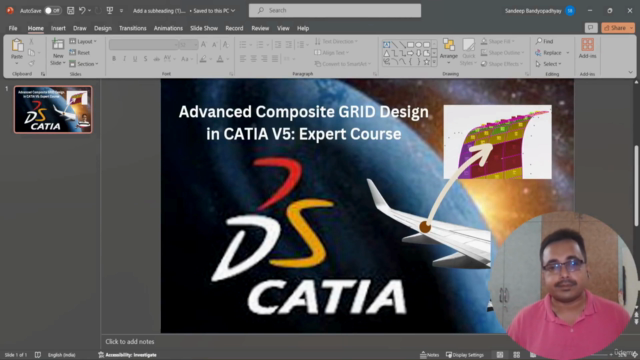Open the Layout dropdown
Image resolution: width=640 pixels, height=360 pixels.
pos(83,42)
